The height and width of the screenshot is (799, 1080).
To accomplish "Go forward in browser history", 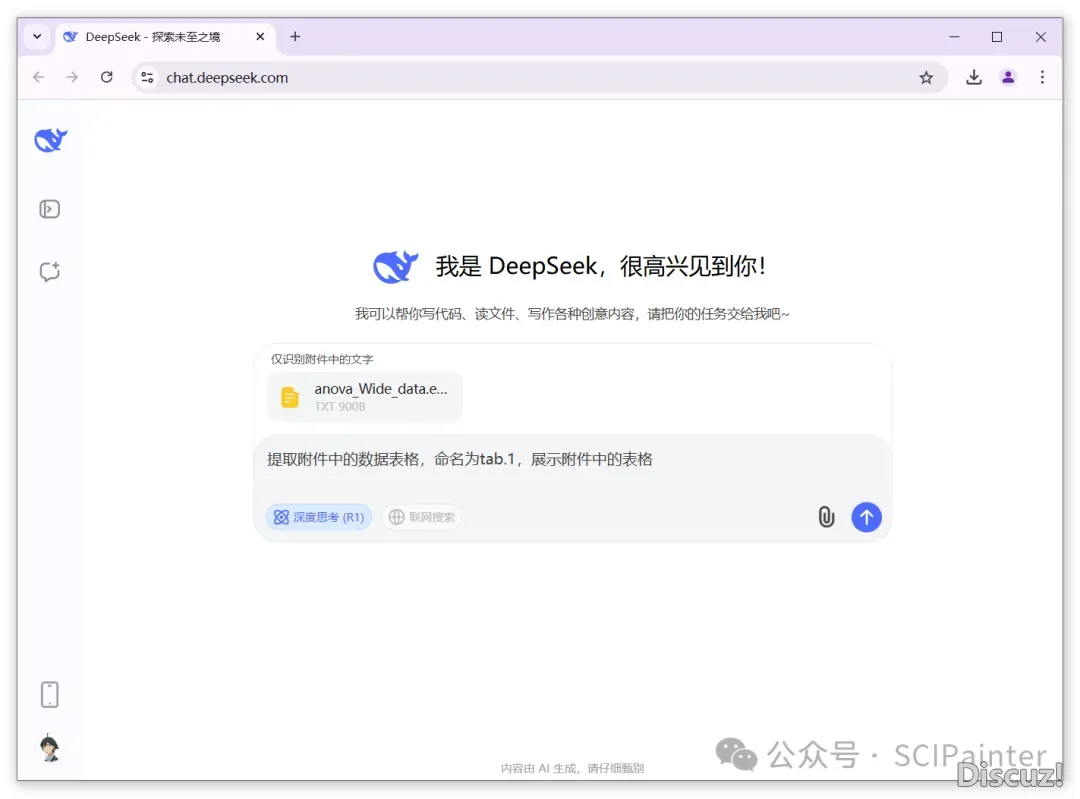I will tap(72, 77).
